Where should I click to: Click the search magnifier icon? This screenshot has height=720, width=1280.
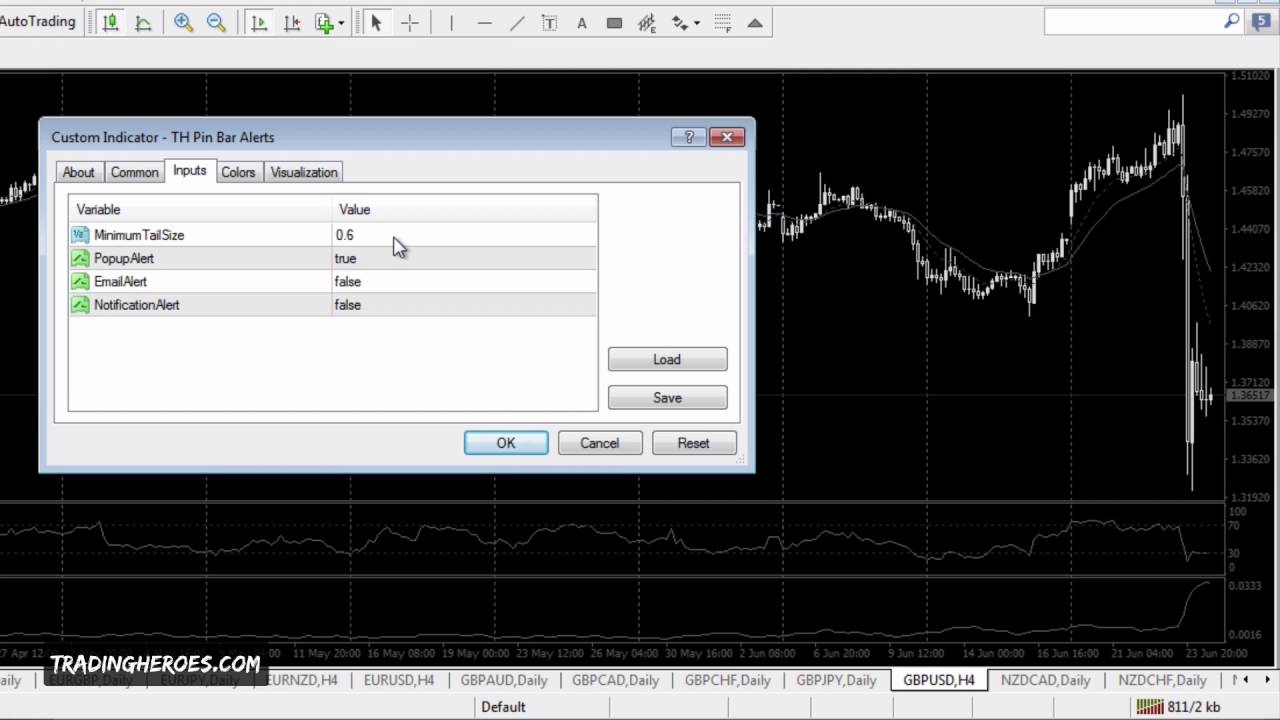pos(1231,21)
